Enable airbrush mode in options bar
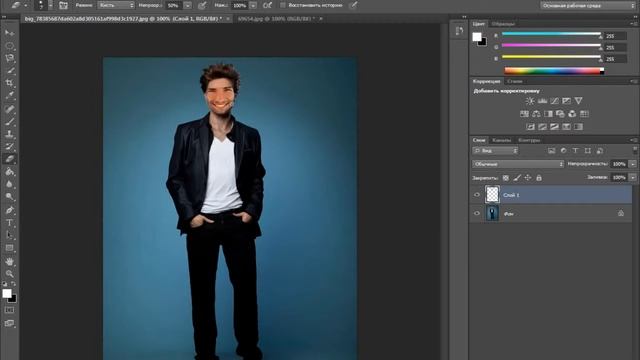Screen dimensions: 640x360 pyautogui.click(x=267, y=5)
